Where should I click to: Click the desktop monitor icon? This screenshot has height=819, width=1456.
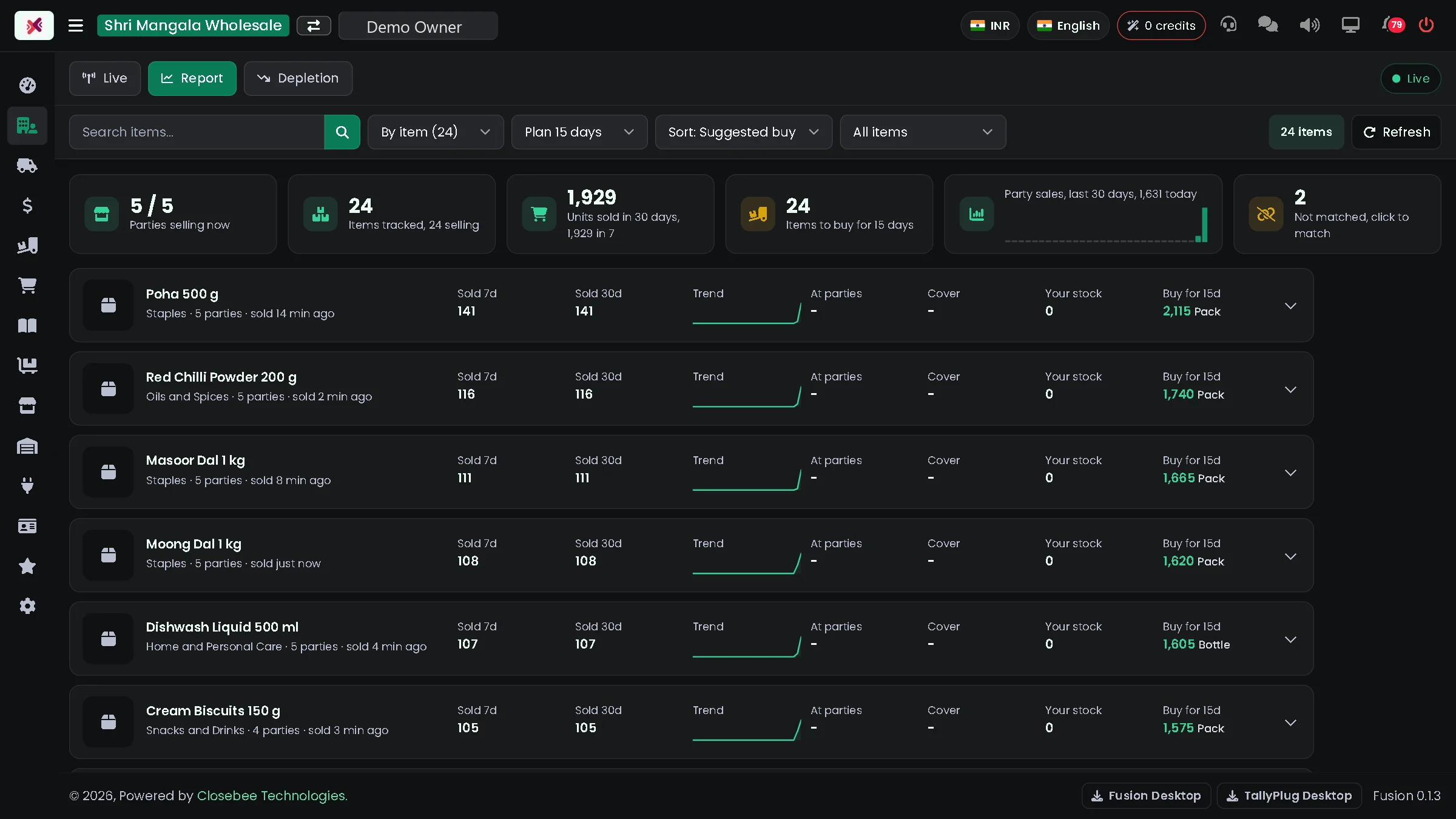[x=1350, y=25]
